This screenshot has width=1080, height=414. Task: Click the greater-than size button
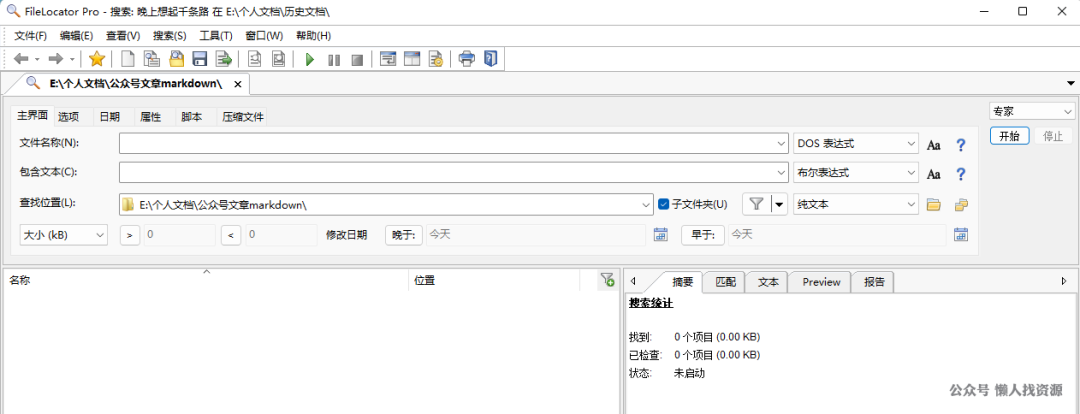pyautogui.click(x=129, y=235)
